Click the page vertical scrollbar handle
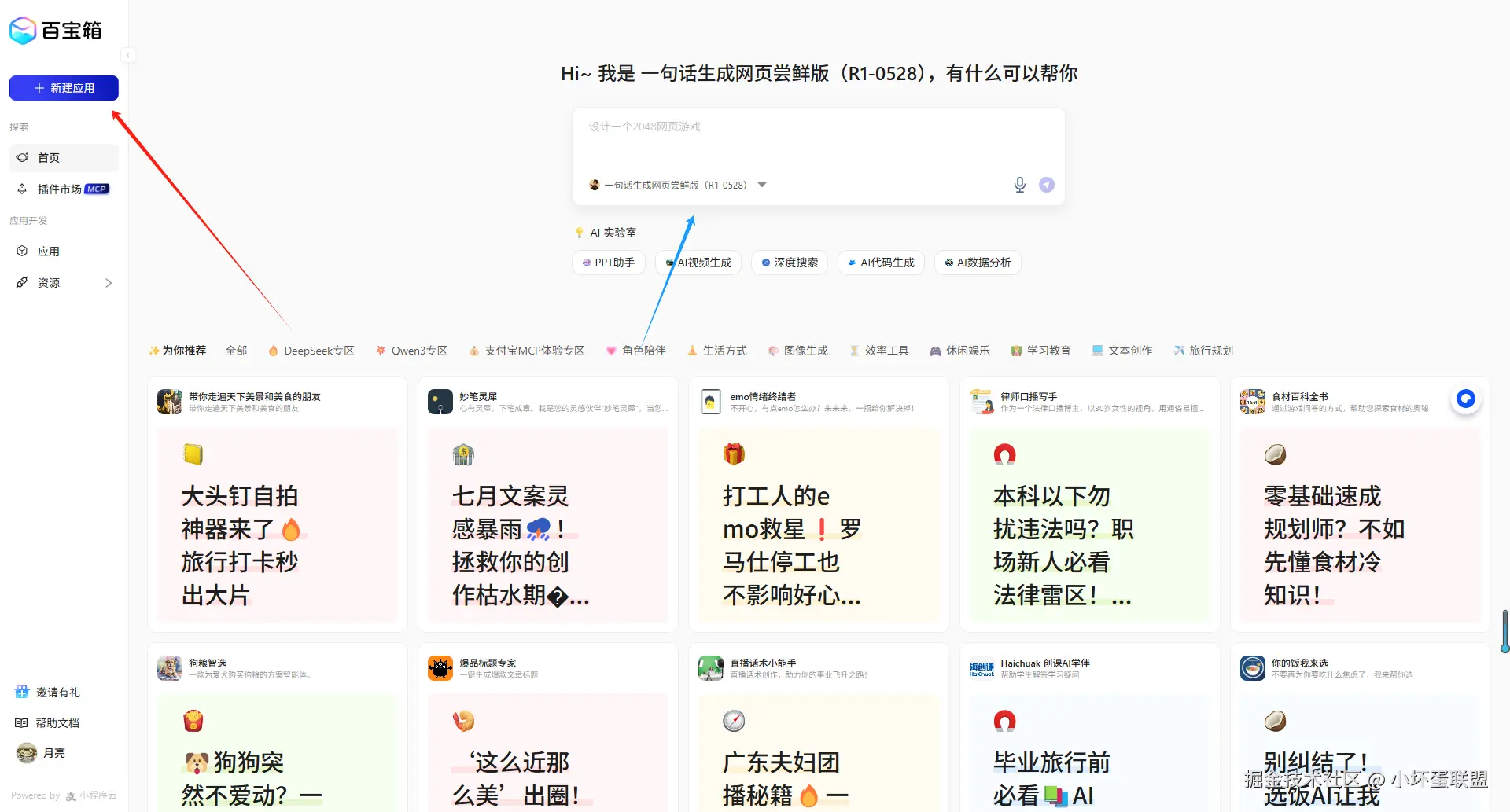This screenshot has width=1510, height=812. [x=1505, y=631]
